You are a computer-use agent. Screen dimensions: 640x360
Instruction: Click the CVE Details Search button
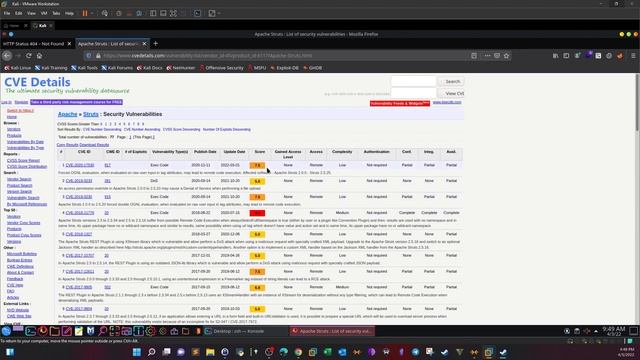pyautogui.click(x=452, y=82)
